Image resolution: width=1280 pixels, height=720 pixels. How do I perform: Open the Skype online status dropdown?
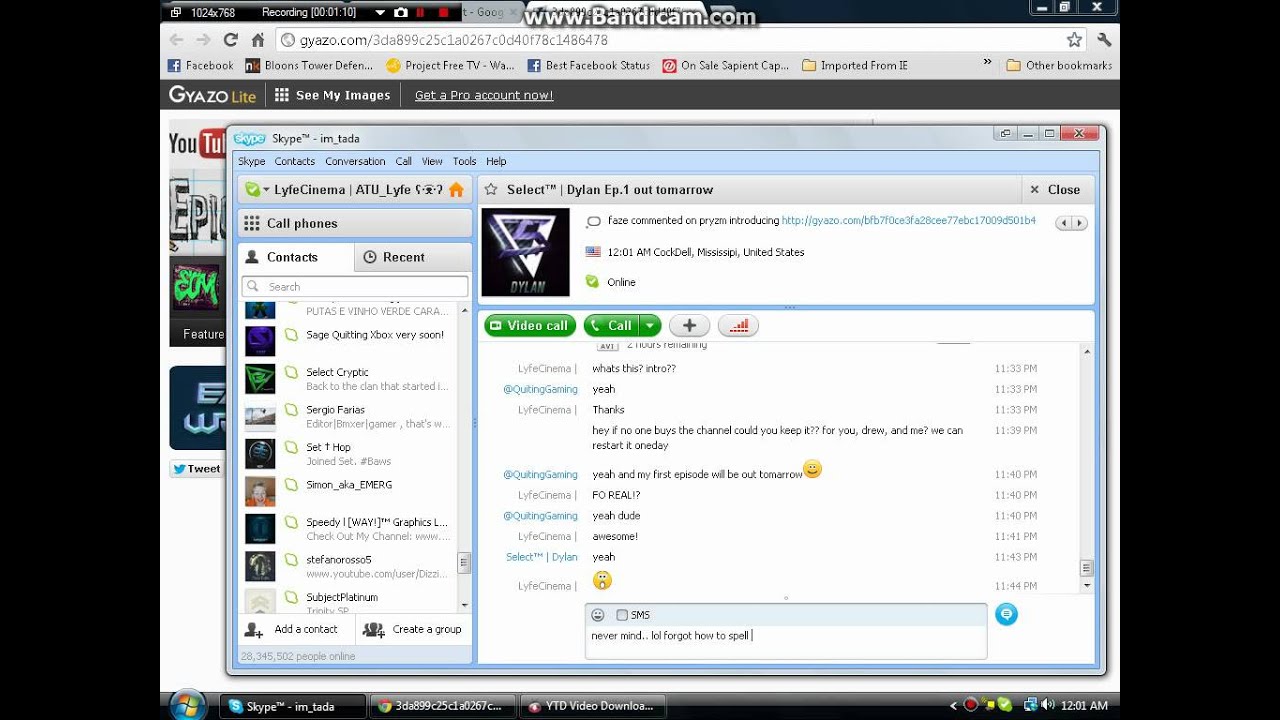(x=257, y=190)
